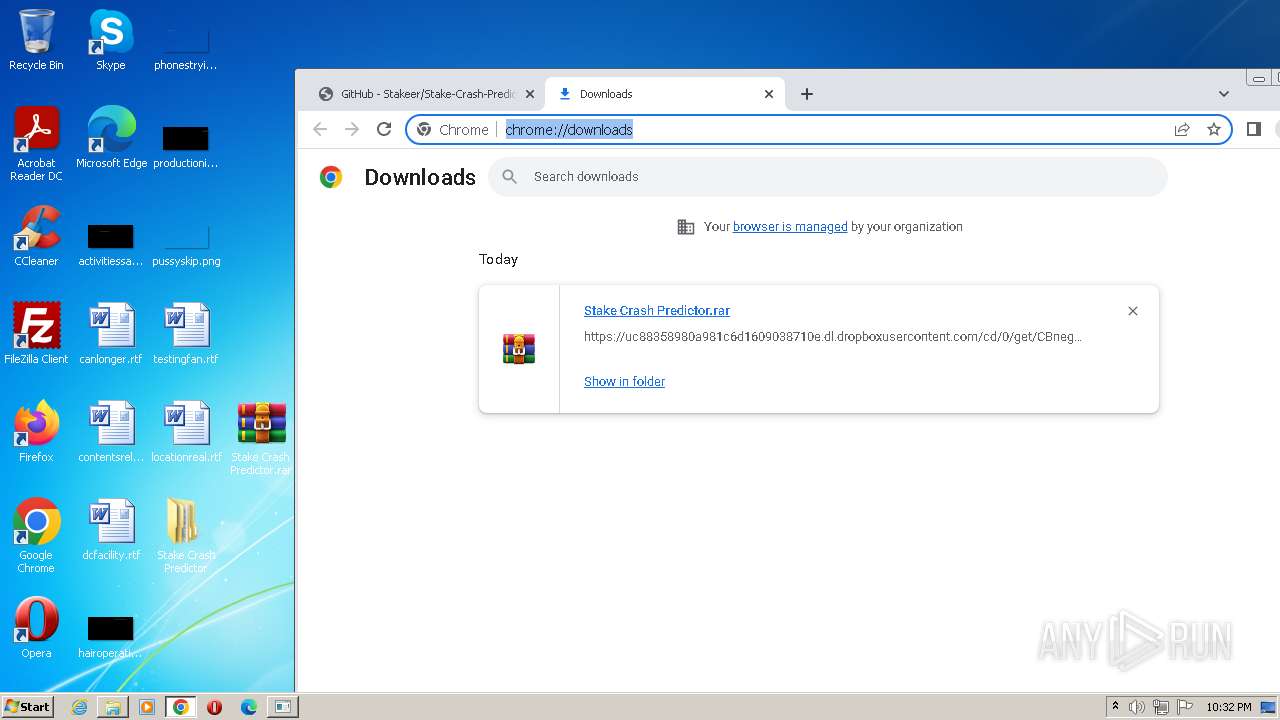This screenshot has width=1280, height=720.
Task: Open a new Chrome tab
Action: (807, 94)
